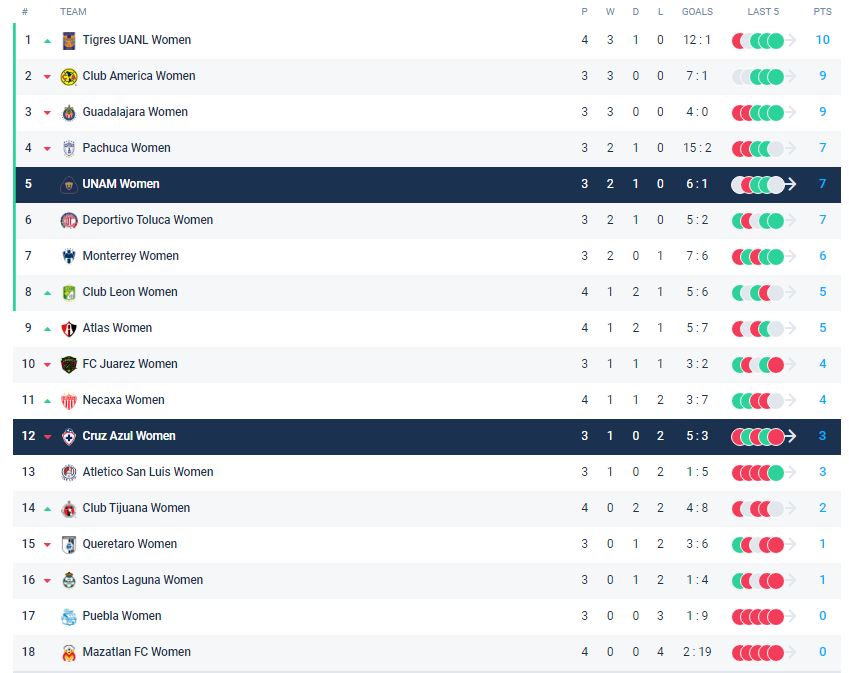Click the Club Tijuana Women crest icon
The height and width of the screenshot is (673, 849).
click(x=69, y=508)
